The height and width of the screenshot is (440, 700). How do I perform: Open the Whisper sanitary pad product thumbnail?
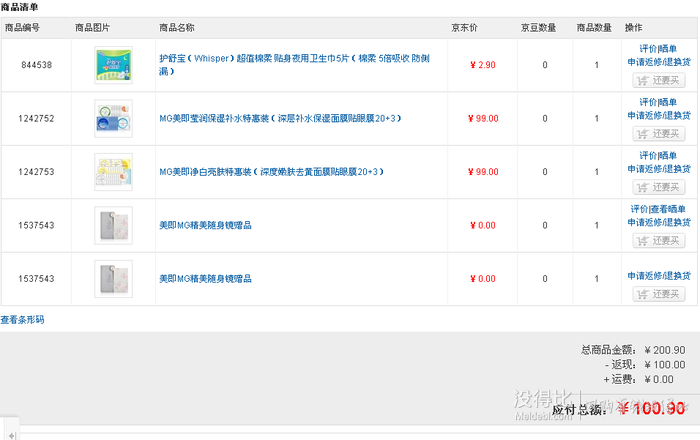click(113, 65)
